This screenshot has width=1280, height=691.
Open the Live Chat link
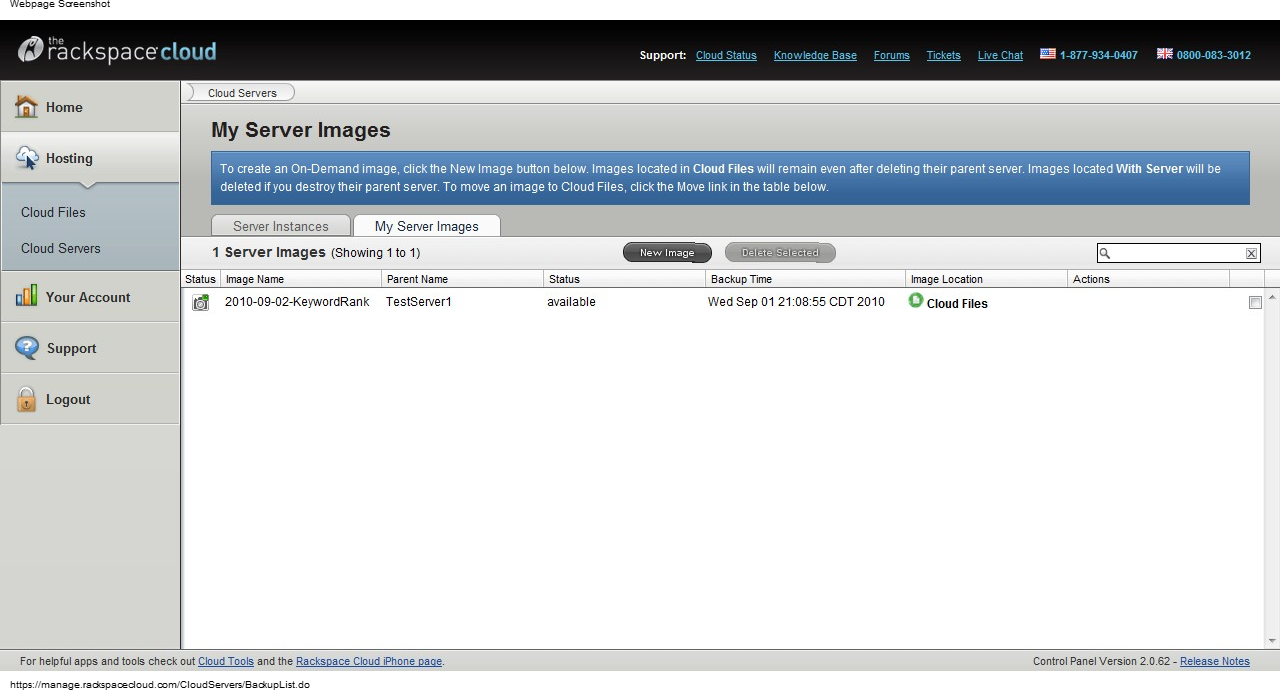tap(1000, 55)
